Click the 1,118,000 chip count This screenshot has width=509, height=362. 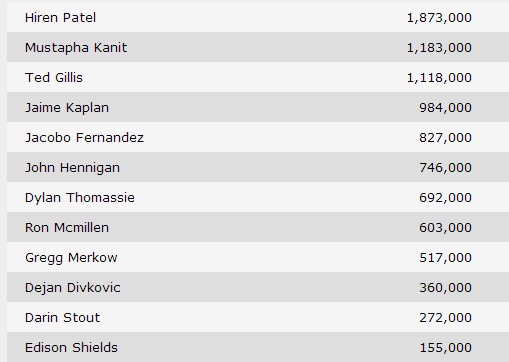(439, 78)
